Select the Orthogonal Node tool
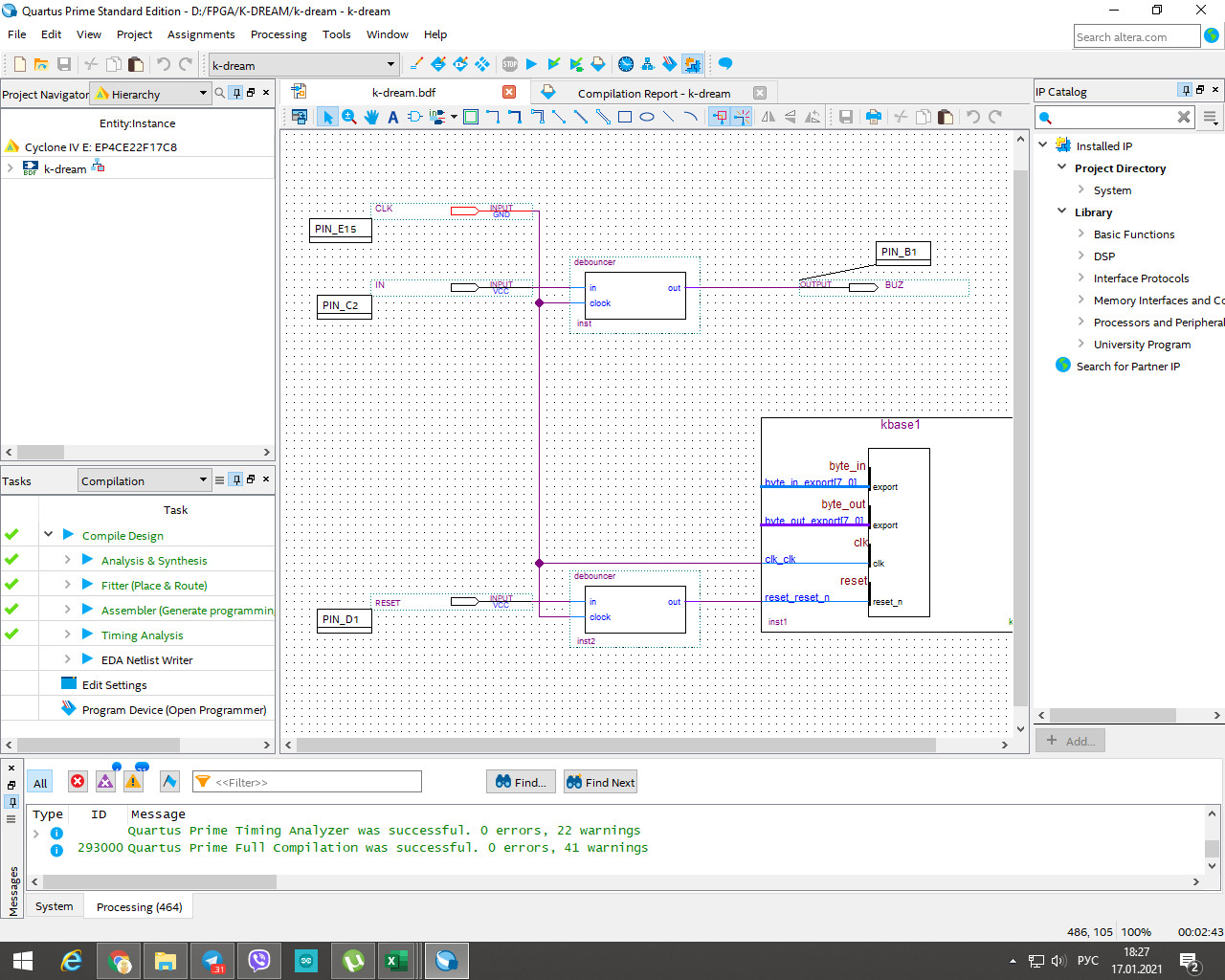 [x=493, y=117]
